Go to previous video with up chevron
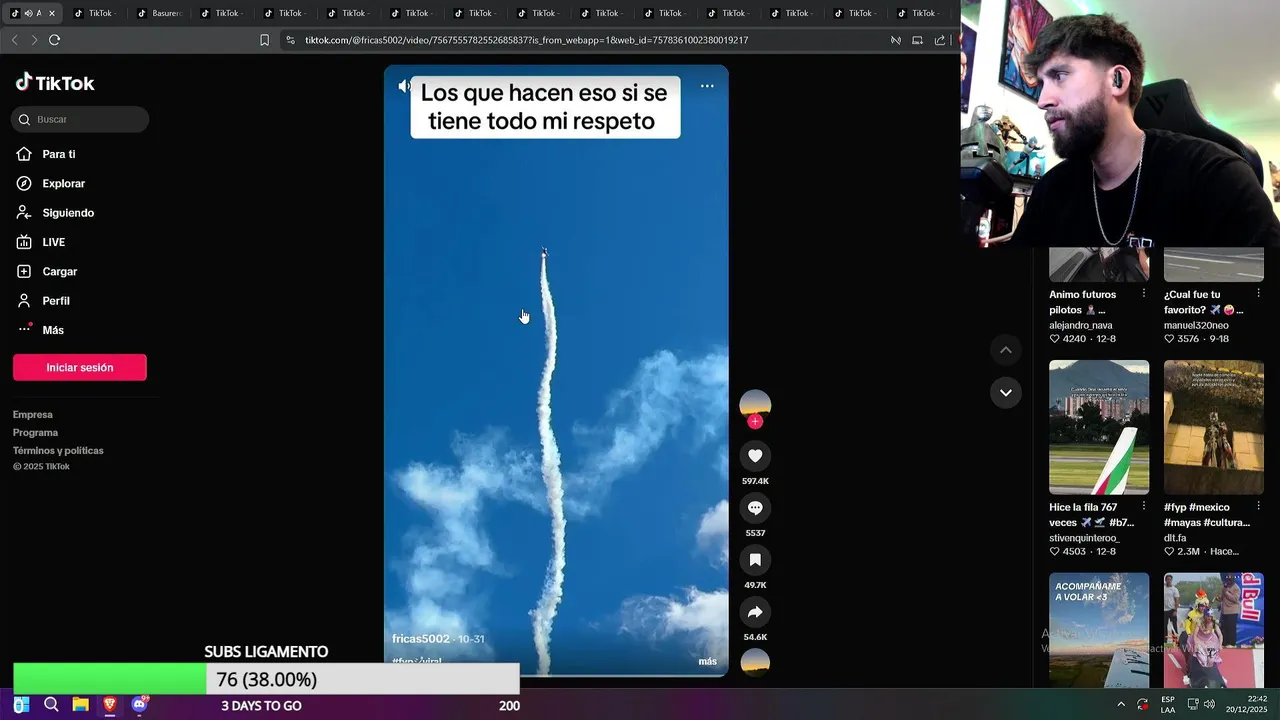The height and width of the screenshot is (720, 1280). coord(1006,350)
